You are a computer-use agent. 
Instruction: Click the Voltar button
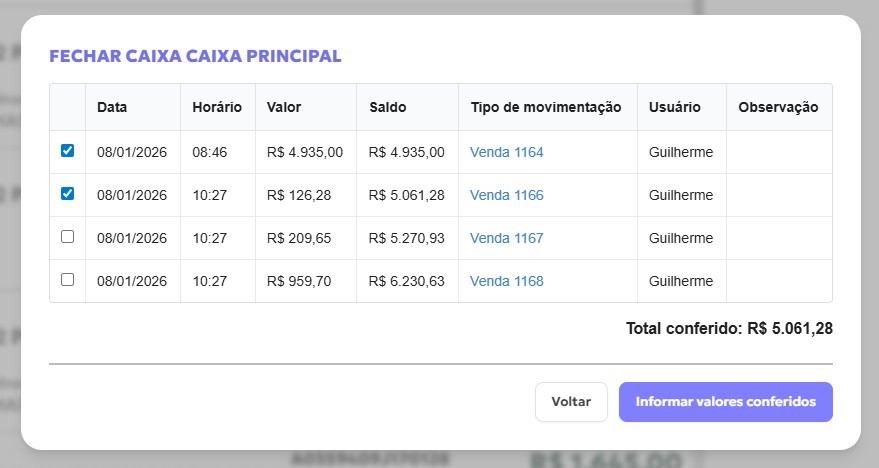[x=571, y=402]
